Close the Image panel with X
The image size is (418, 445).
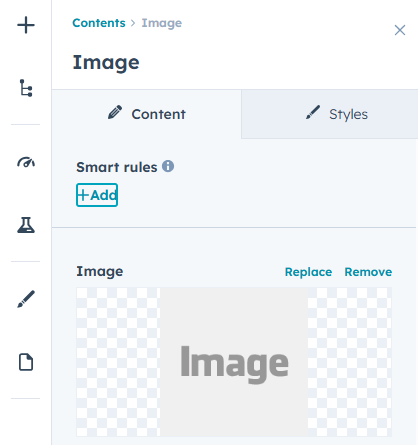pyautogui.click(x=400, y=30)
